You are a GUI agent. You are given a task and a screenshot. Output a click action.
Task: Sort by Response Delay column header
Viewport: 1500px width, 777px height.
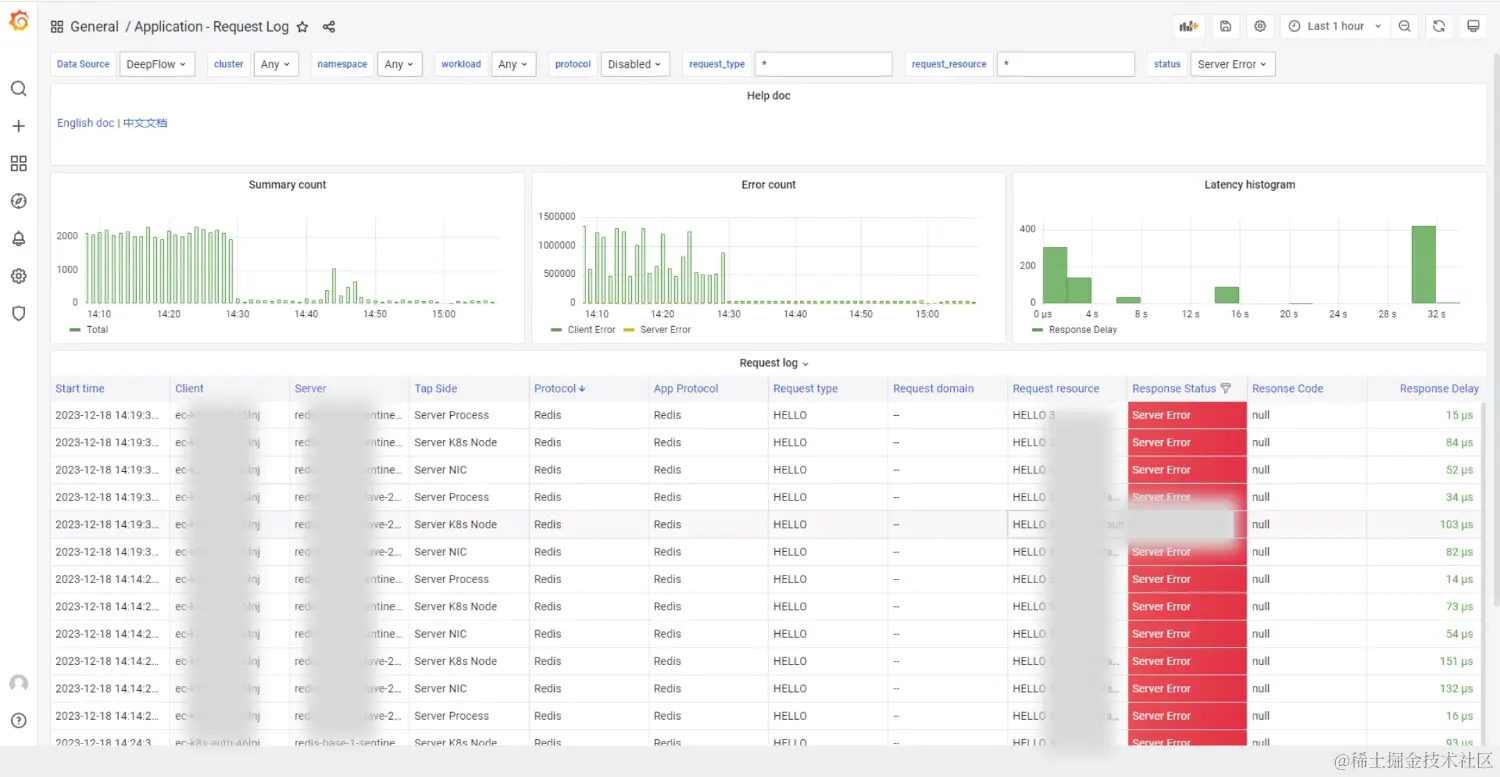click(x=1439, y=389)
